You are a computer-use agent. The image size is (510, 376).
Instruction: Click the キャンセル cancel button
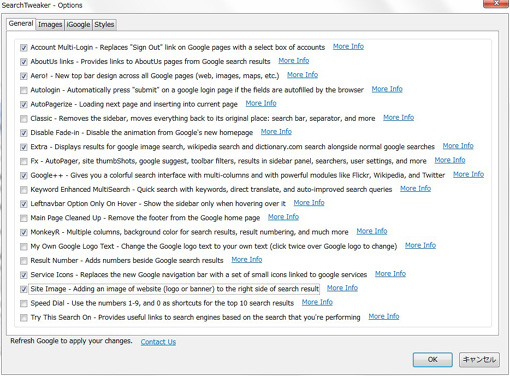coord(479,360)
